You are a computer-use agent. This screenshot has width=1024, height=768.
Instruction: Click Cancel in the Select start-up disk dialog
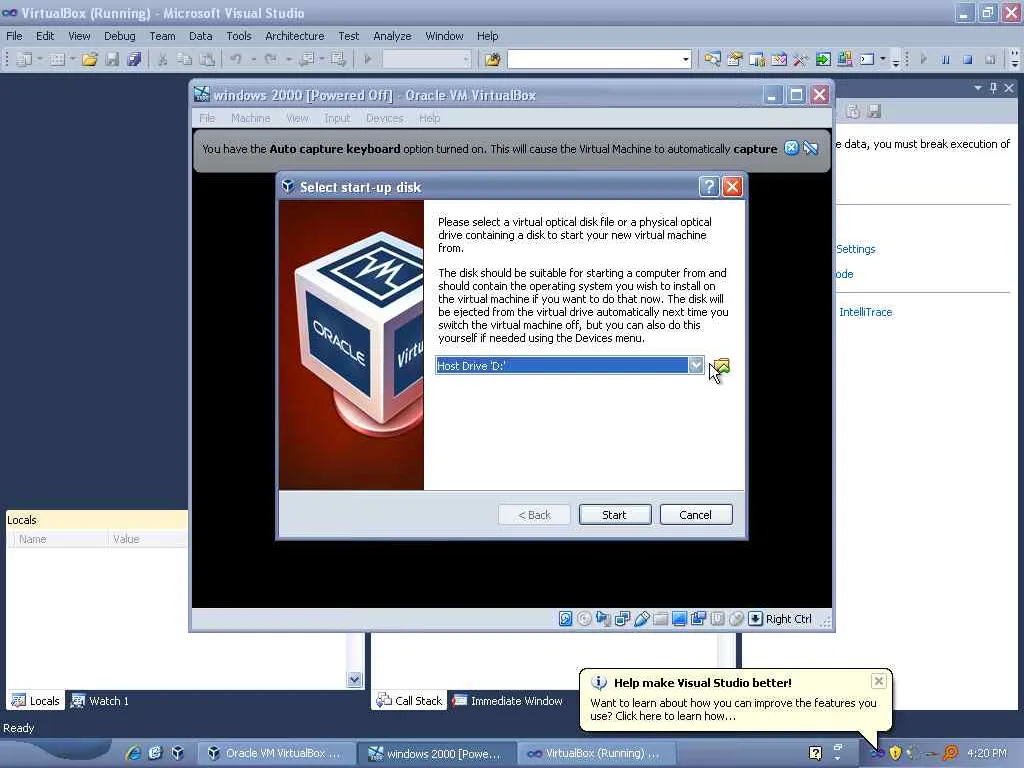click(696, 515)
